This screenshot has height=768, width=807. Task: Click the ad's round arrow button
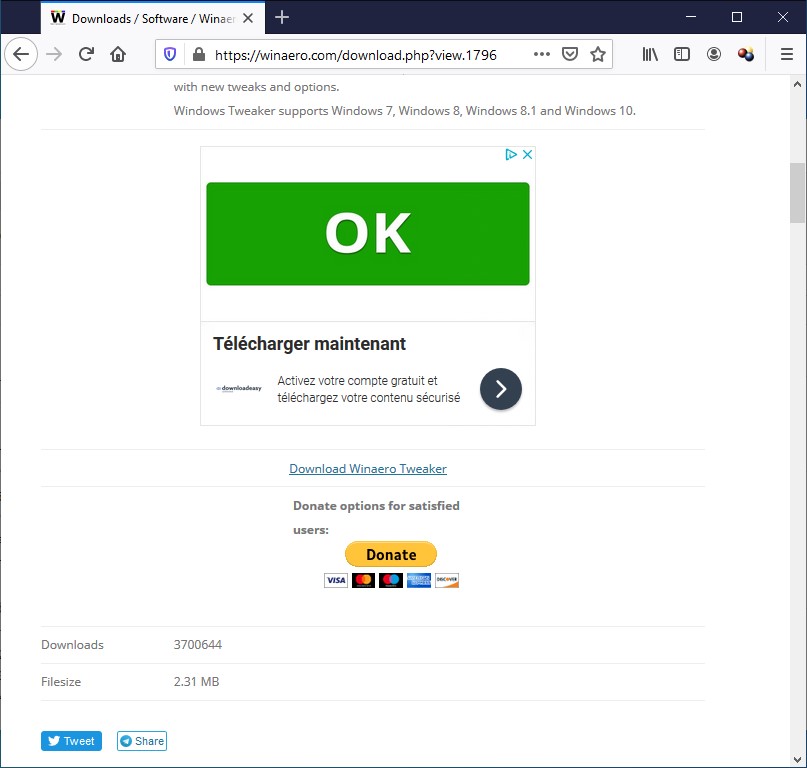click(x=500, y=389)
